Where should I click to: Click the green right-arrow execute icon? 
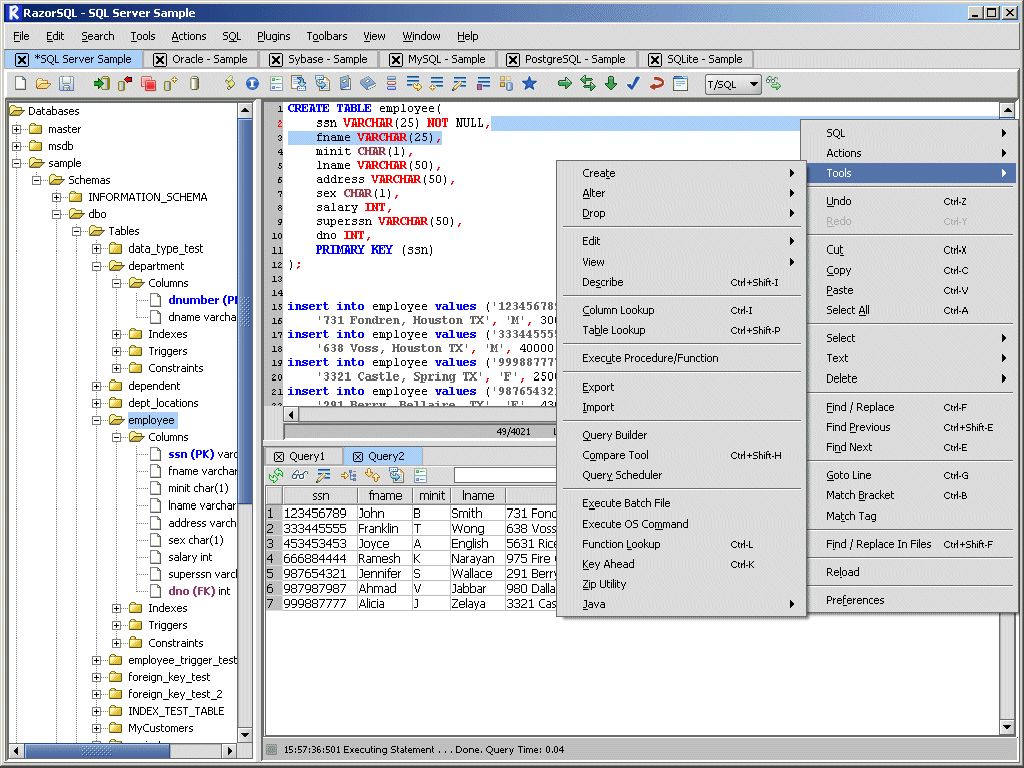[x=565, y=84]
